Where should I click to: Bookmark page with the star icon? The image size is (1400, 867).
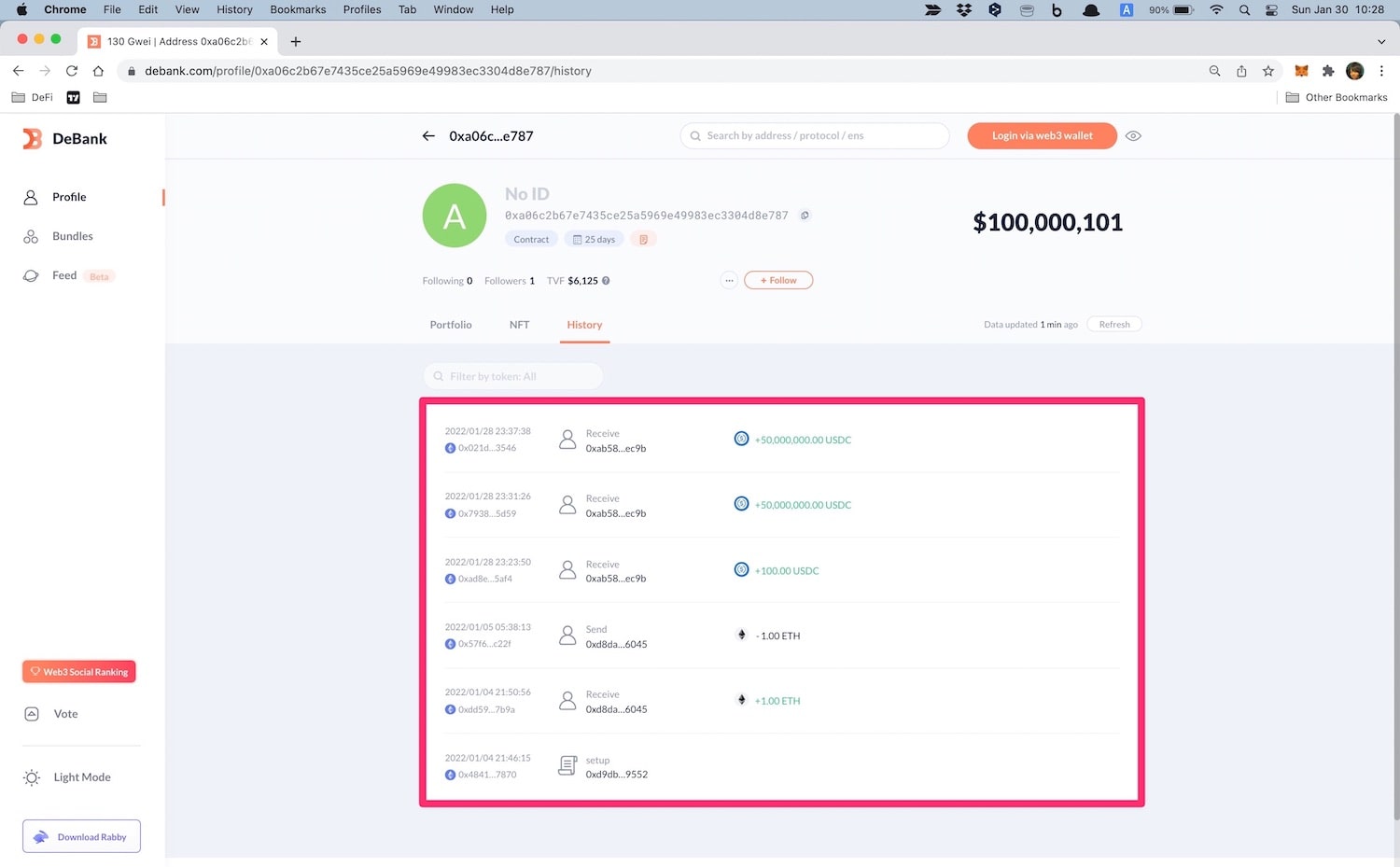tap(1268, 71)
